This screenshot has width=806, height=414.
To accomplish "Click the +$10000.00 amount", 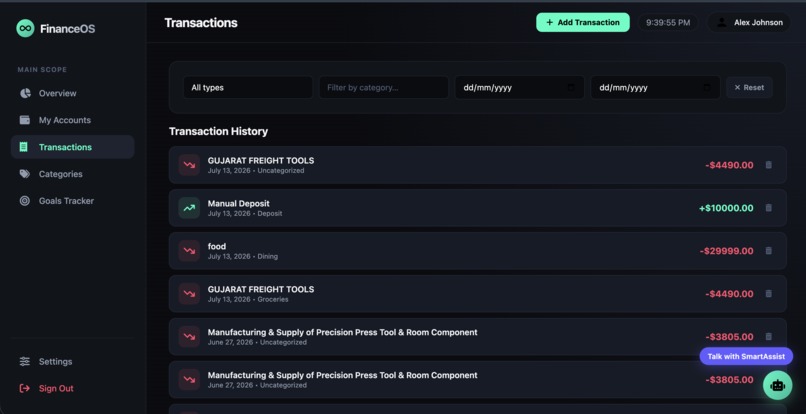I will click(726, 208).
